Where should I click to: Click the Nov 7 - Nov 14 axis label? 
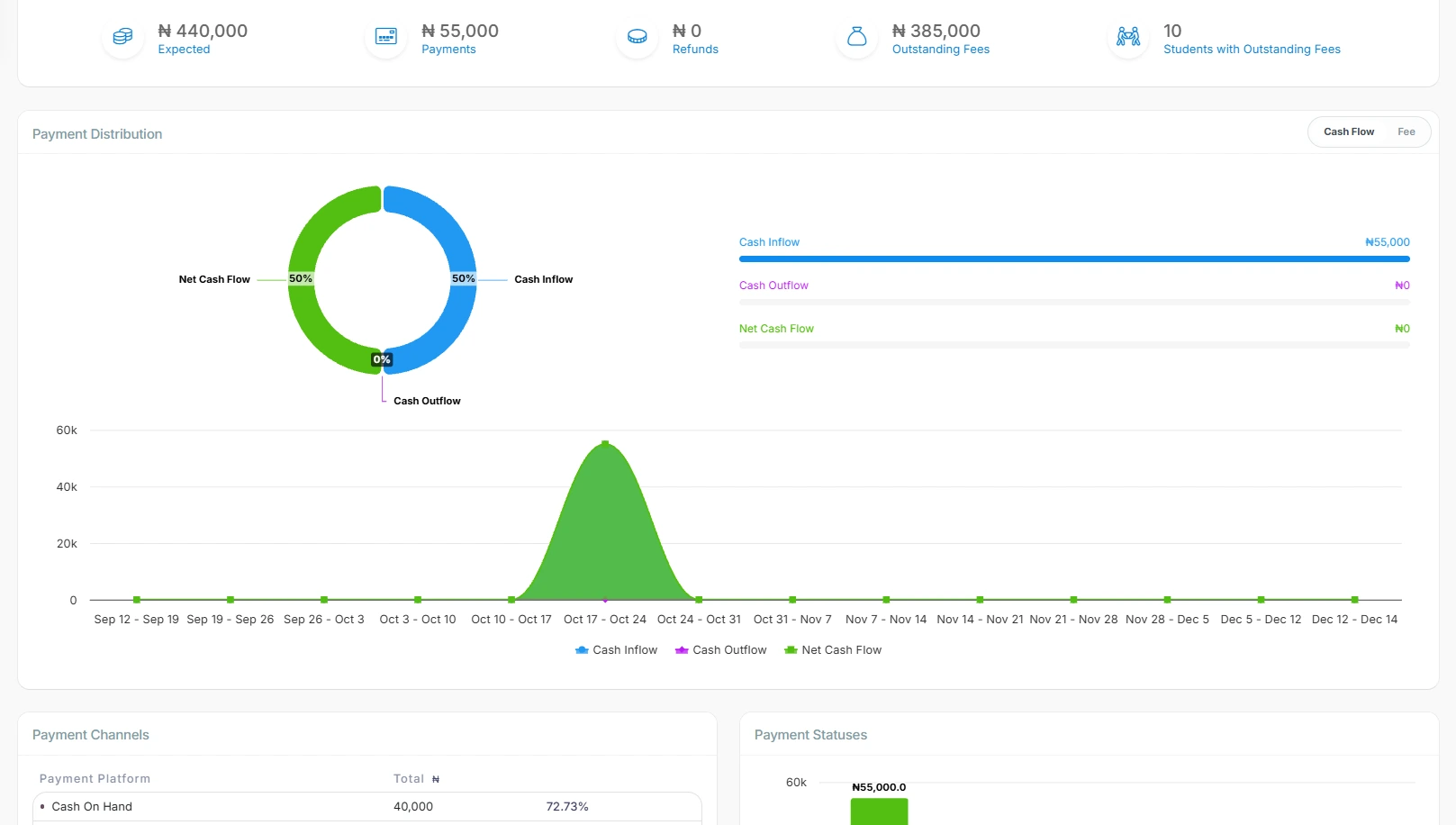tap(886, 620)
